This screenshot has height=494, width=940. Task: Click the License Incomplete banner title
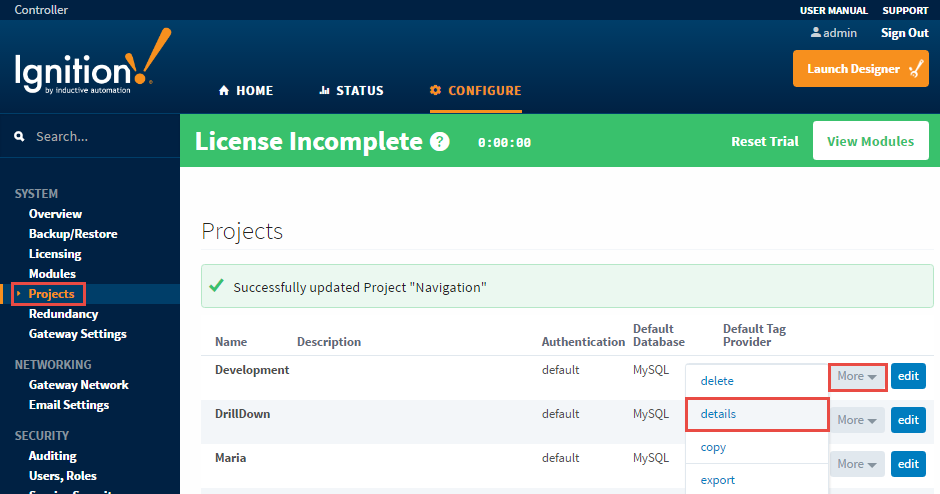tap(308, 141)
